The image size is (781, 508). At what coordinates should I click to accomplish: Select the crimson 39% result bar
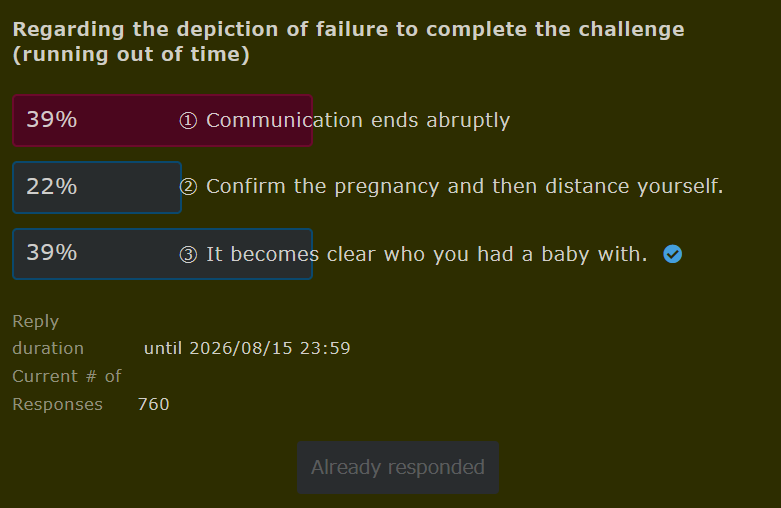point(162,121)
